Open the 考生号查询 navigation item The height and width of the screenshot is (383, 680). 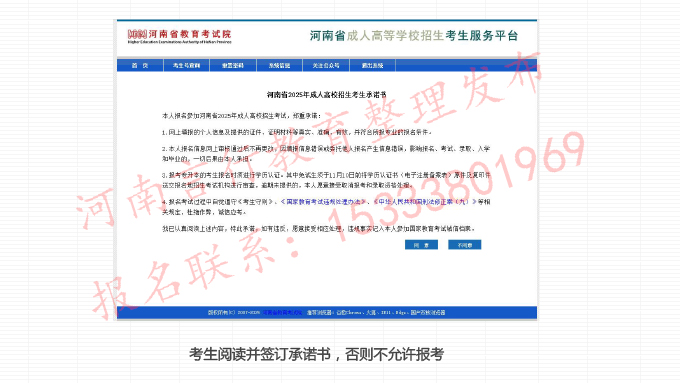coord(186,65)
